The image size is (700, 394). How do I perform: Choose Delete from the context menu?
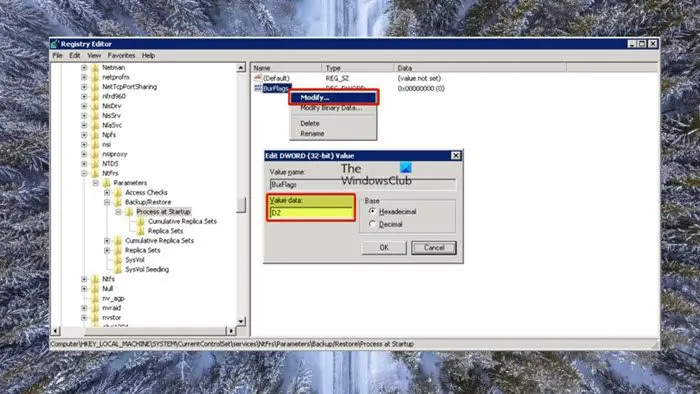[x=333, y=123]
